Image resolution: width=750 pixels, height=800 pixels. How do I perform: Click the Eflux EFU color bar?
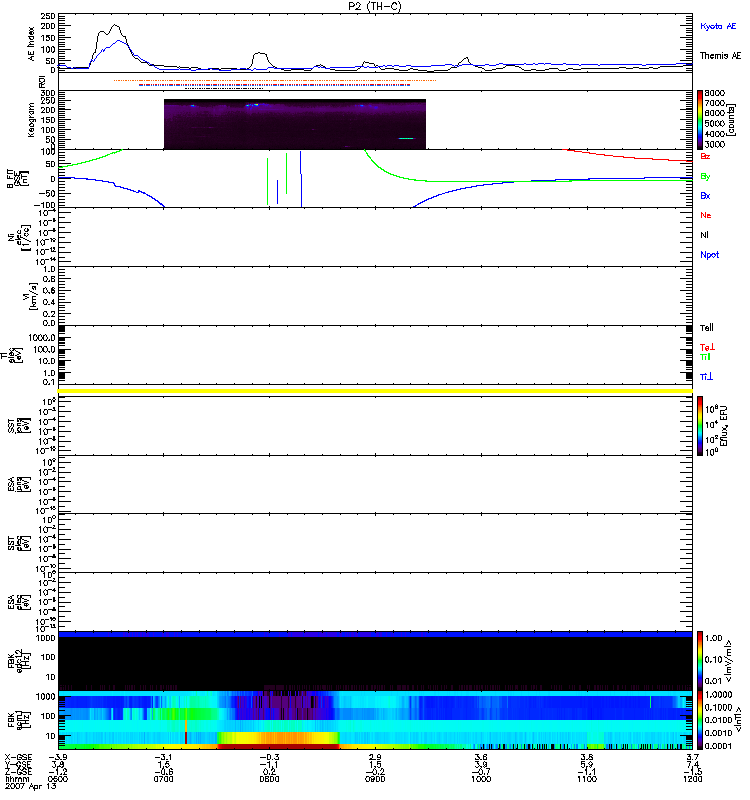pos(700,426)
